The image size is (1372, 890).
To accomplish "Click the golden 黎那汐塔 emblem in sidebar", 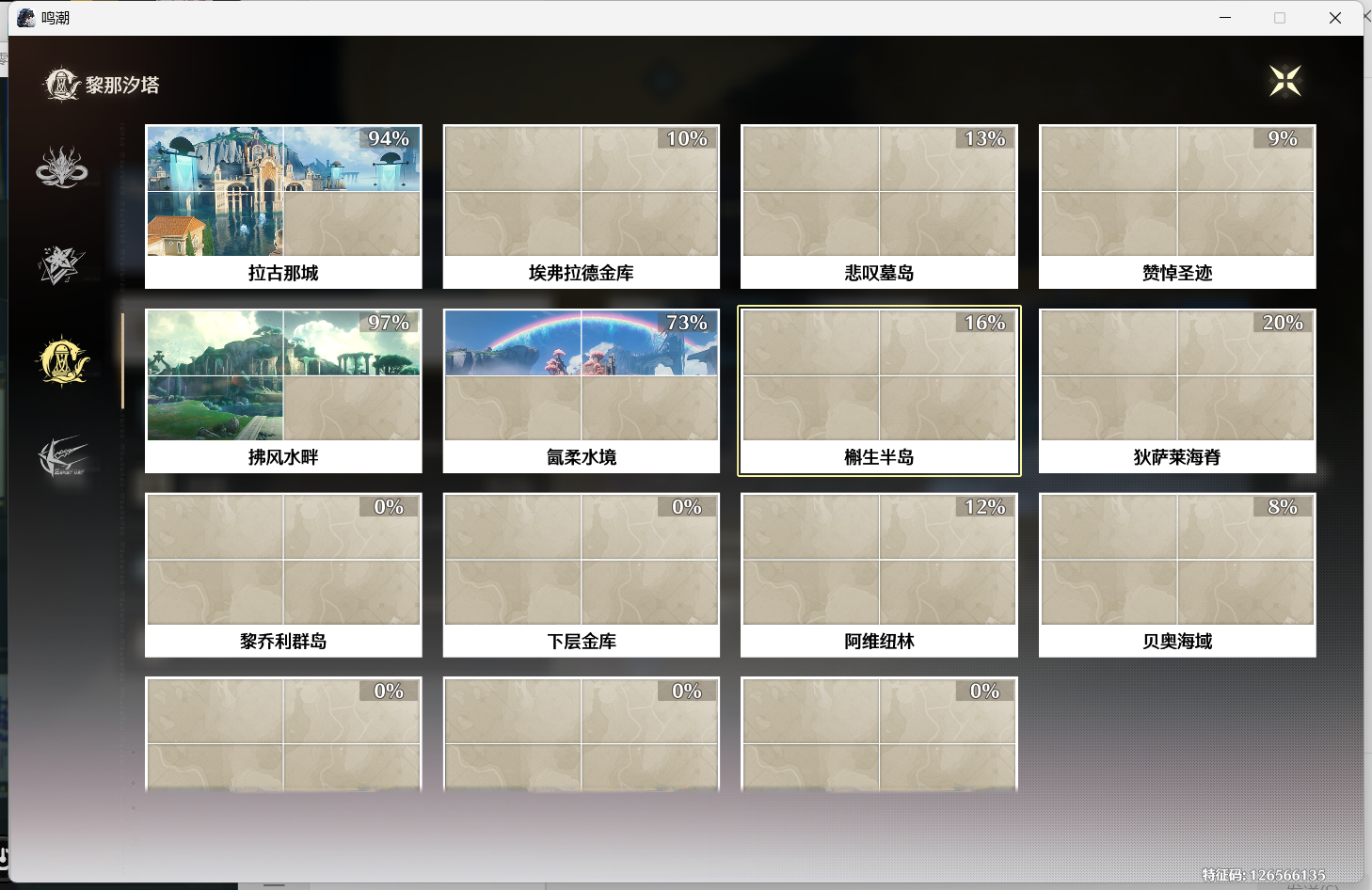I will coord(63,361).
